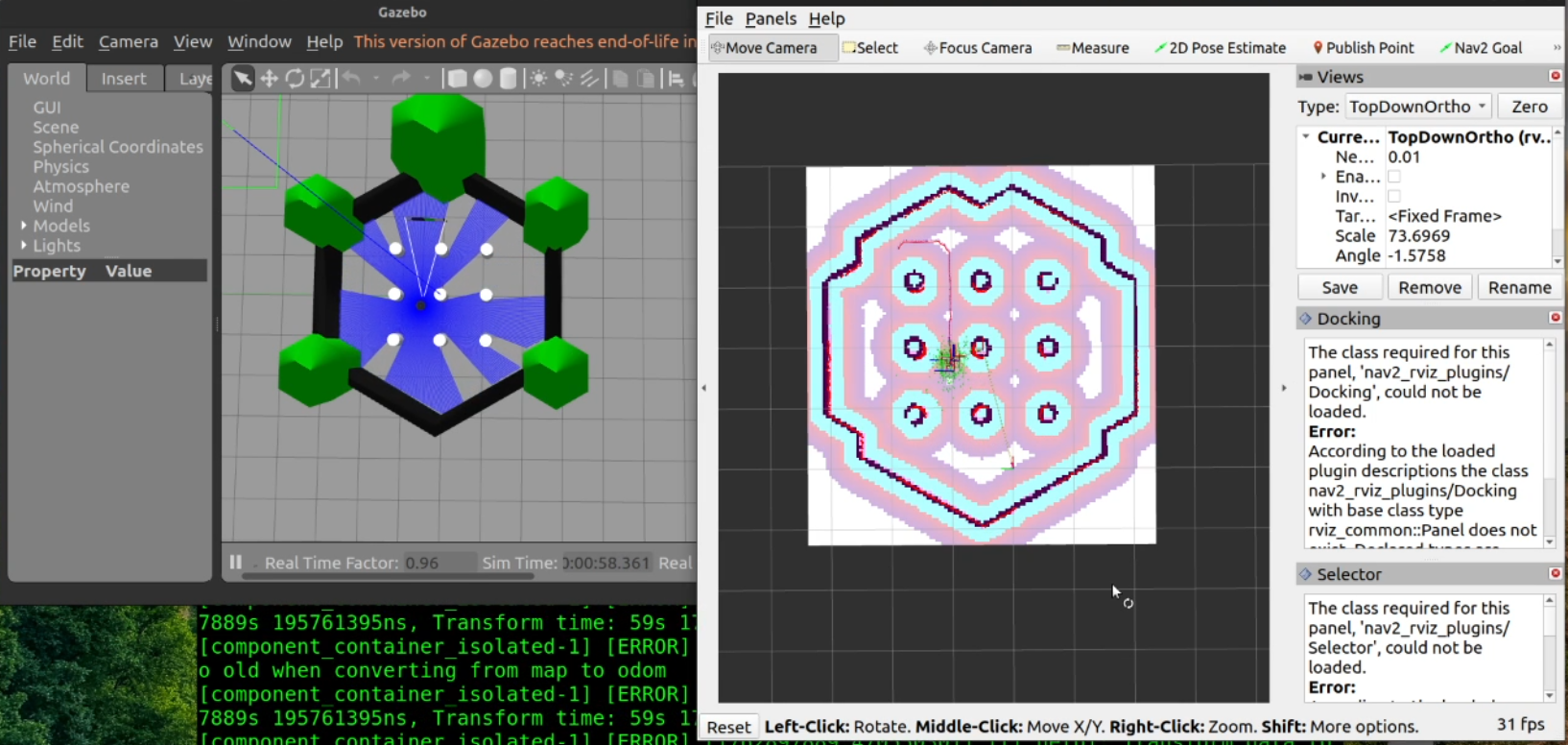Switch to the Insert tab
Viewport: 1568px width, 745px height.
point(124,79)
